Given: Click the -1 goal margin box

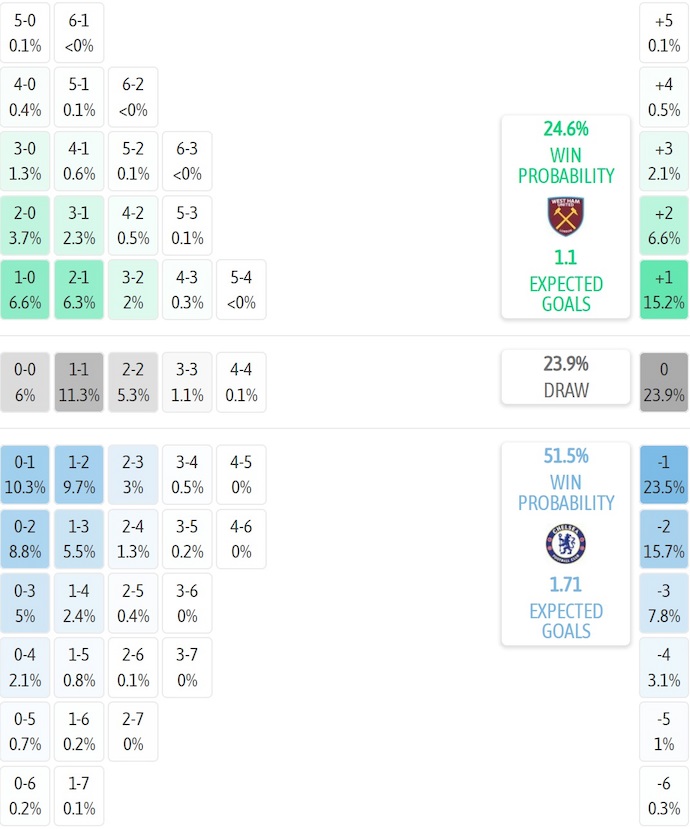Looking at the screenshot, I should click(664, 475).
